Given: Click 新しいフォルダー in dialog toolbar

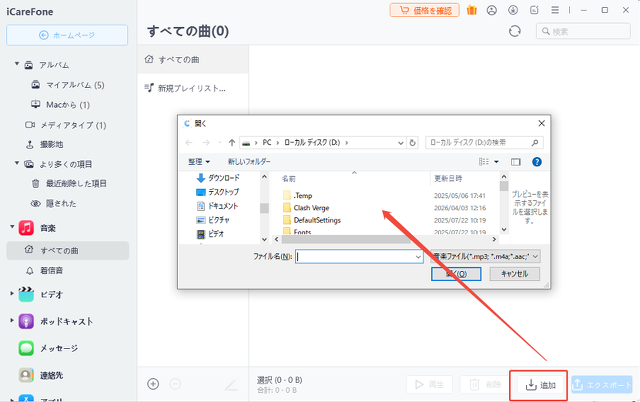Looking at the screenshot, I should 249,162.
